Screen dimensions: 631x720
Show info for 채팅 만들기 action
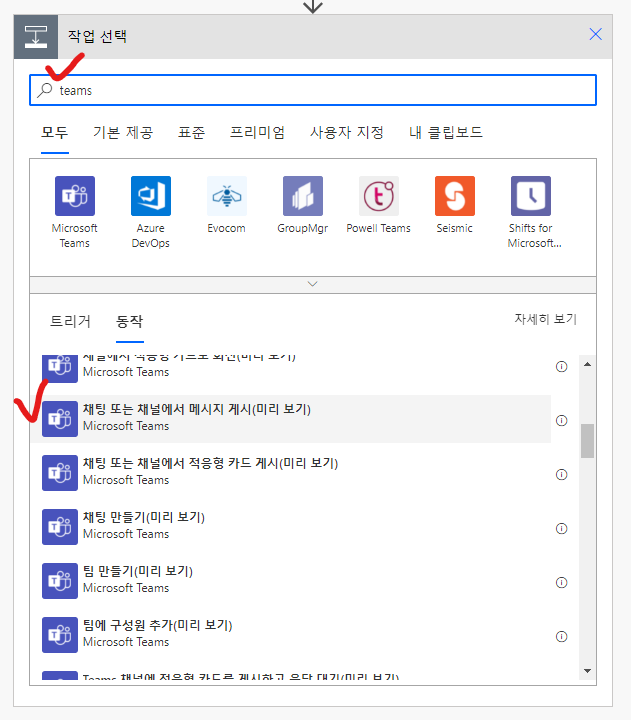pos(562,529)
